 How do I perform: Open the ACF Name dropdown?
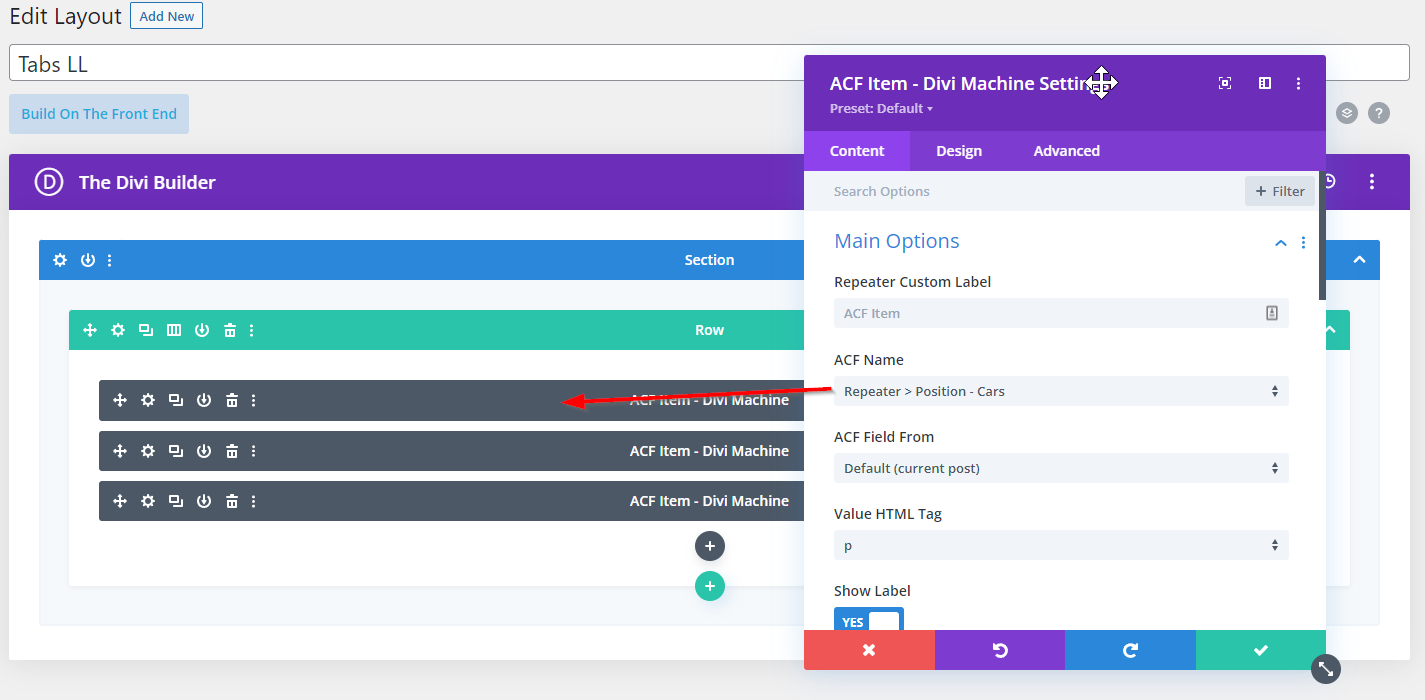1060,391
